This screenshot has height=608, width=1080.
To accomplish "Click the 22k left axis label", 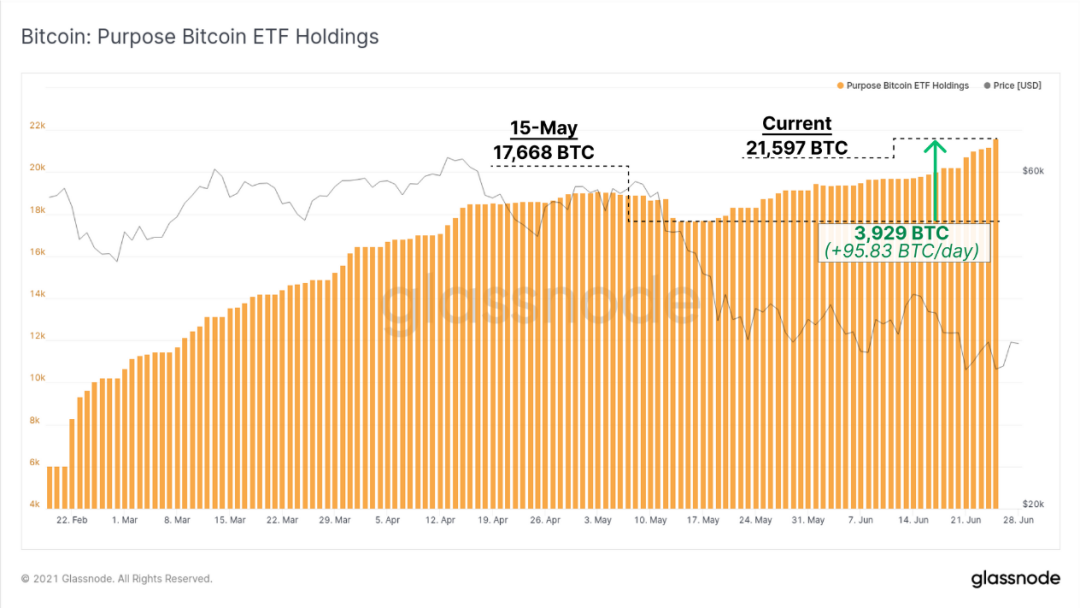I will coord(37,125).
